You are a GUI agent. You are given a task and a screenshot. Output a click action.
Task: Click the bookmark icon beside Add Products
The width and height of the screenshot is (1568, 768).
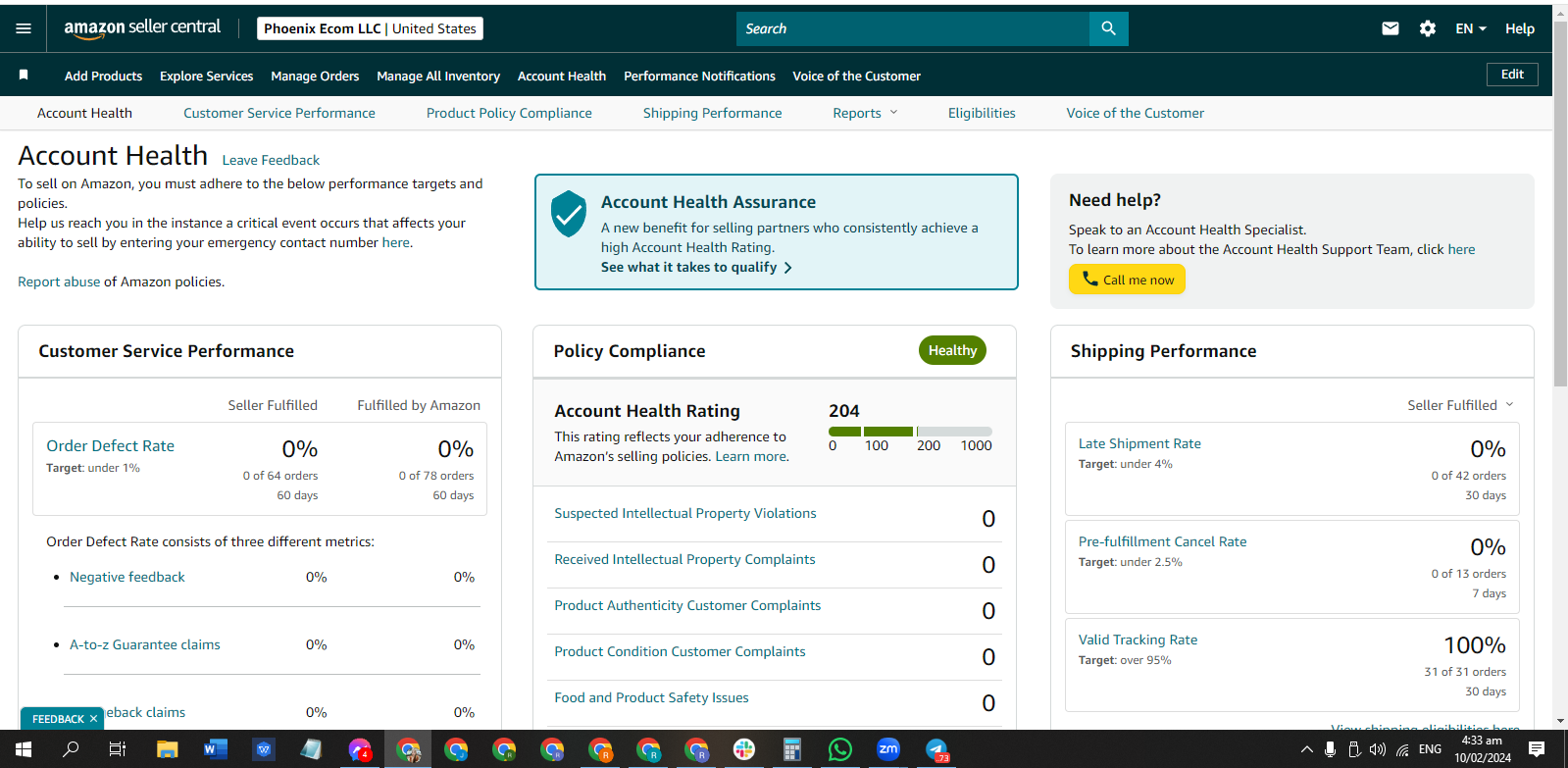point(24,76)
